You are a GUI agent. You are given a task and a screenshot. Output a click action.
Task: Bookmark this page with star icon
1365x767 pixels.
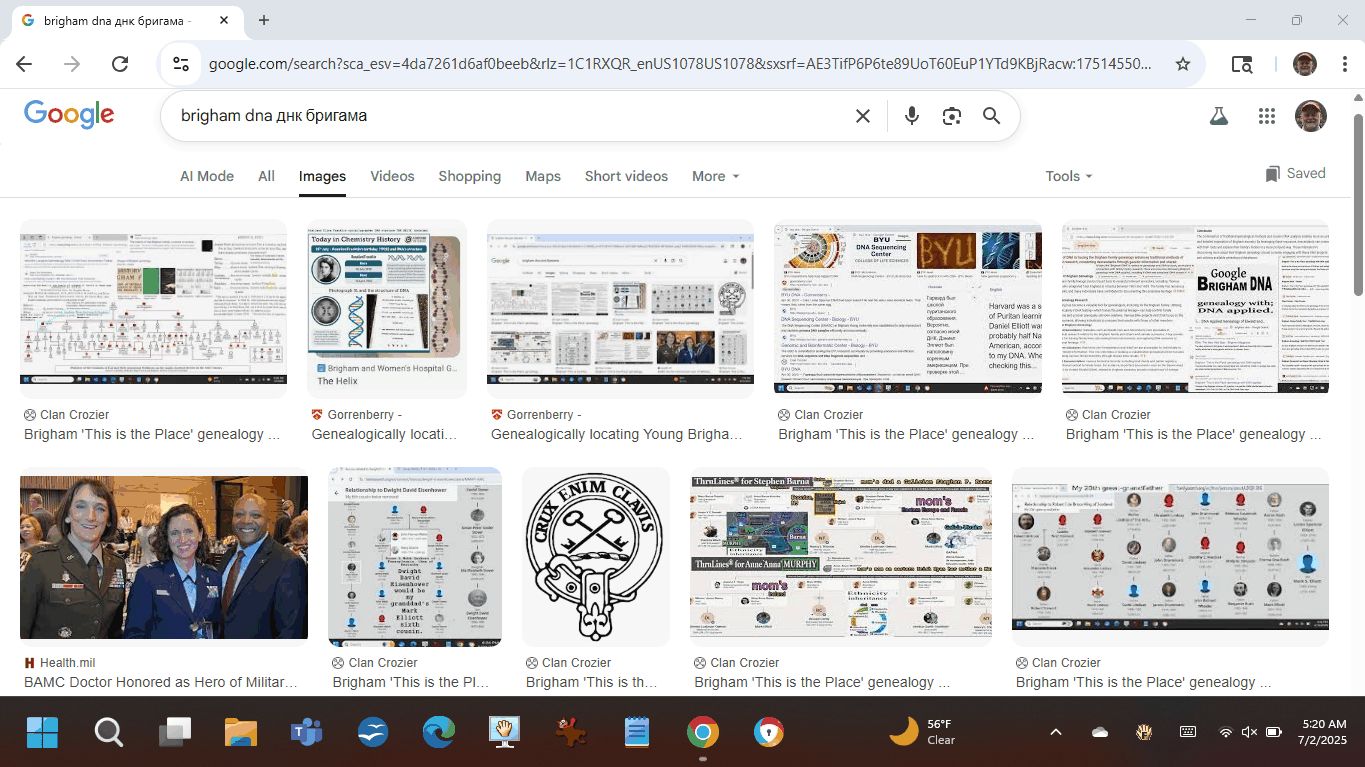[x=1183, y=64]
